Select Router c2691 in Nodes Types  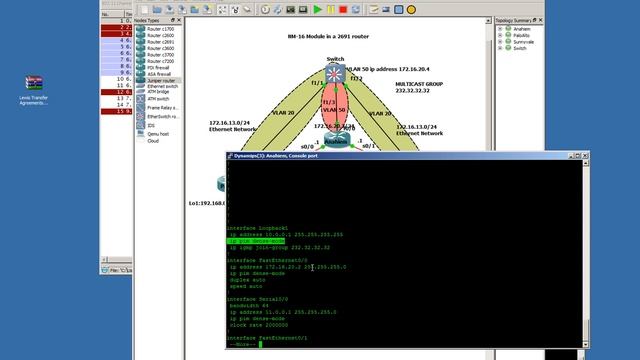coord(158,42)
